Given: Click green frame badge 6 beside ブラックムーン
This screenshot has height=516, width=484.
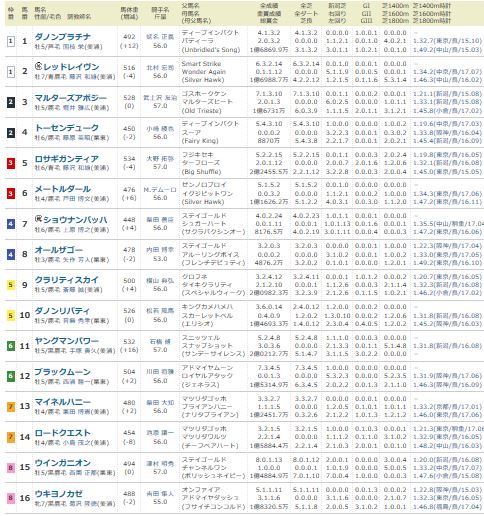Looking at the screenshot, I should 11,376.
